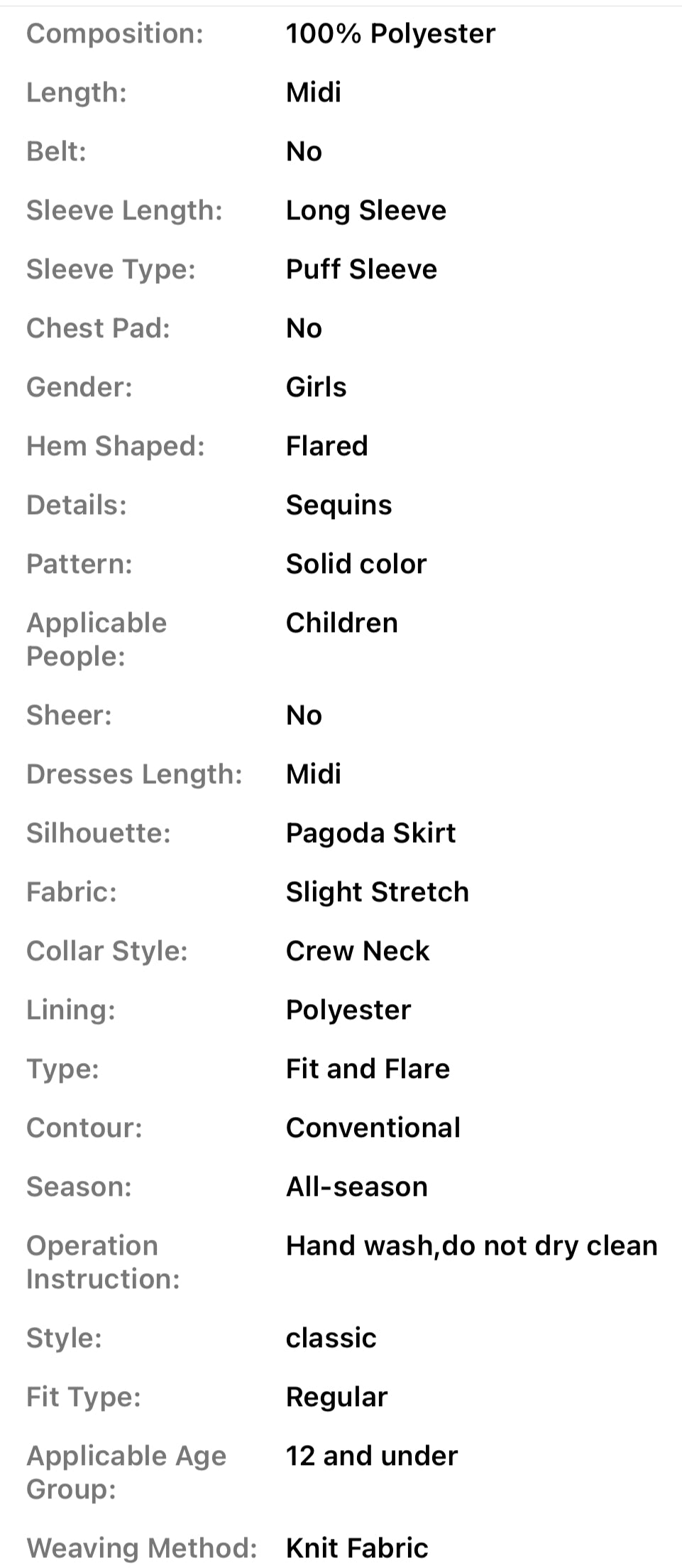Select "Hand wash,do not dry clean" text

pyautogui.click(x=471, y=1246)
